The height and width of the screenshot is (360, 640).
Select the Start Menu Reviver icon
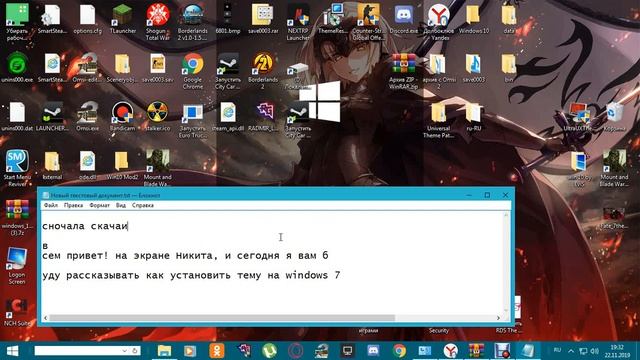pos(17,168)
